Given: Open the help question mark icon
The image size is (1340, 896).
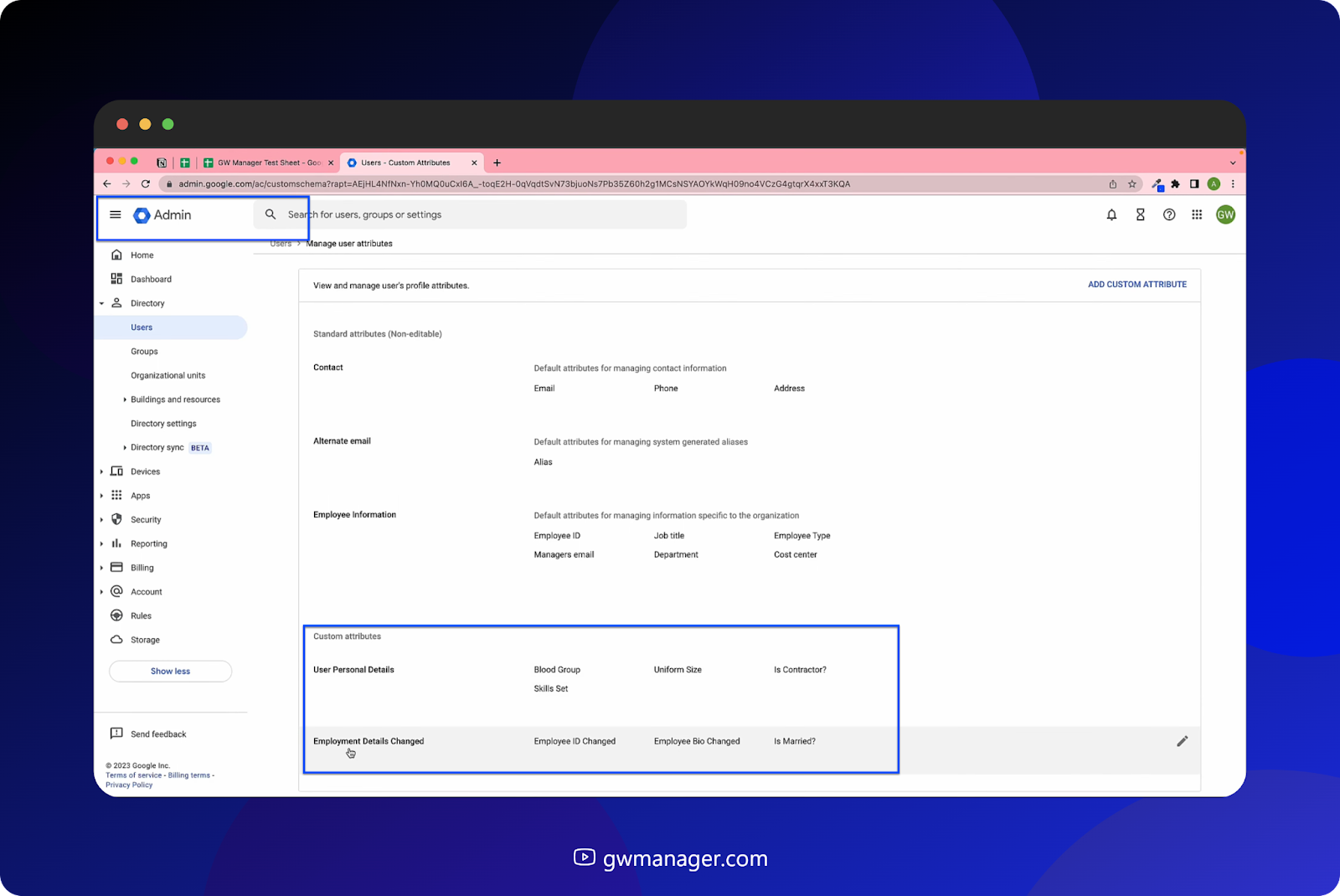Looking at the screenshot, I should click(x=1169, y=214).
